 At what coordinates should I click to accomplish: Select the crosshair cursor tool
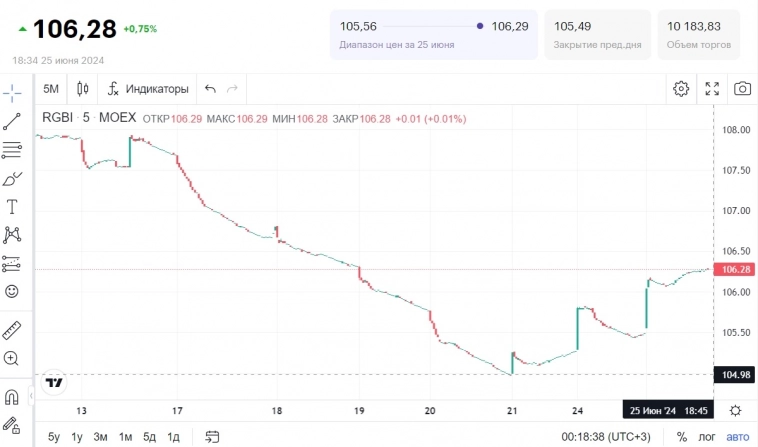[x=12, y=93]
